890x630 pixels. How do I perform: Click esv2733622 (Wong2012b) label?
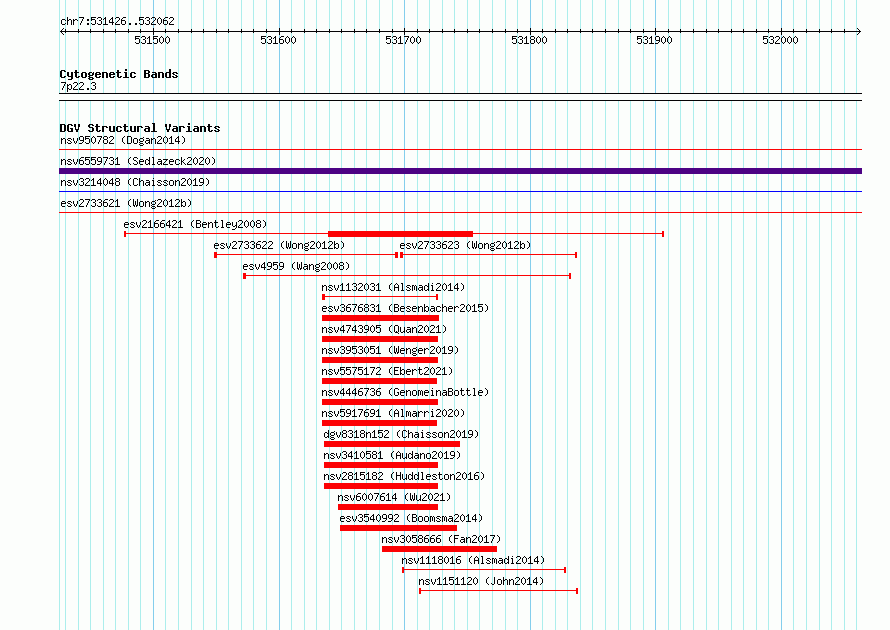(279, 245)
